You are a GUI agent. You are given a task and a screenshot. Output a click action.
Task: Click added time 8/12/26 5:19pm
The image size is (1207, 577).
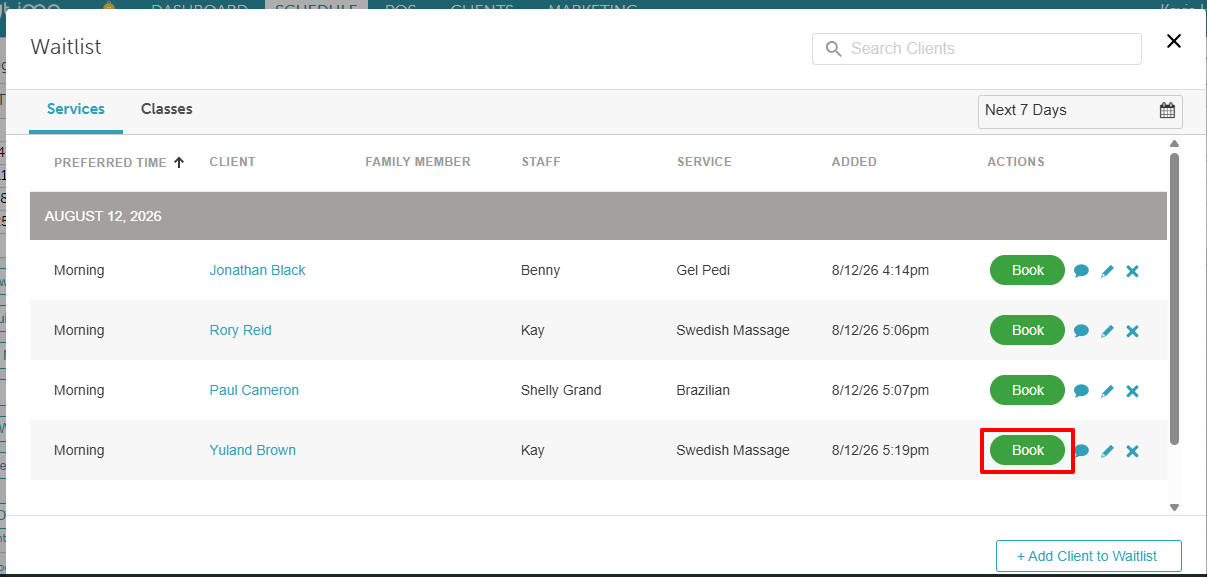(x=880, y=450)
